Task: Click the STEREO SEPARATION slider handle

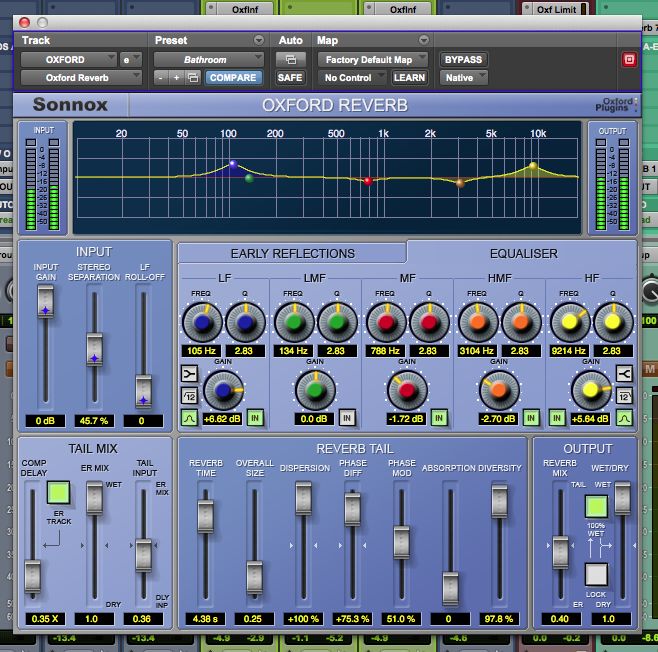Action: click(94, 349)
